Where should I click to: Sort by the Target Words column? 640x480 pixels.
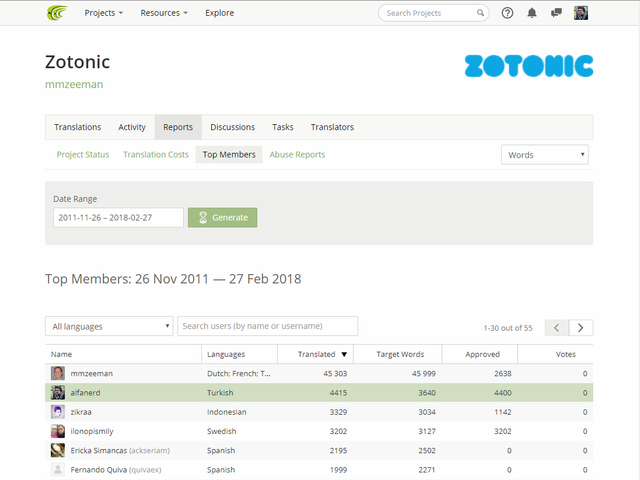pos(400,354)
